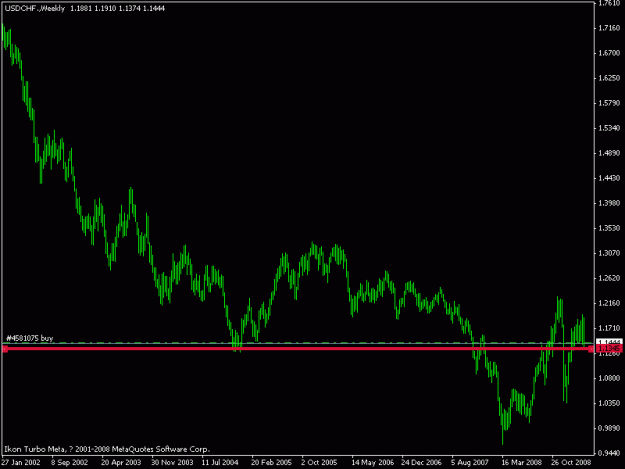Image resolution: width=625 pixels, height=469 pixels.
Task: Click the red line's right end handle
Action: [591, 349]
